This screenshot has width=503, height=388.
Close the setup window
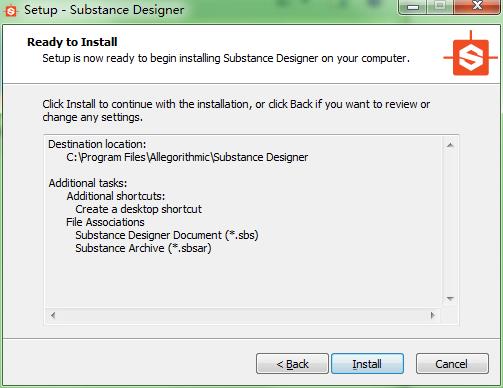click(x=477, y=6)
